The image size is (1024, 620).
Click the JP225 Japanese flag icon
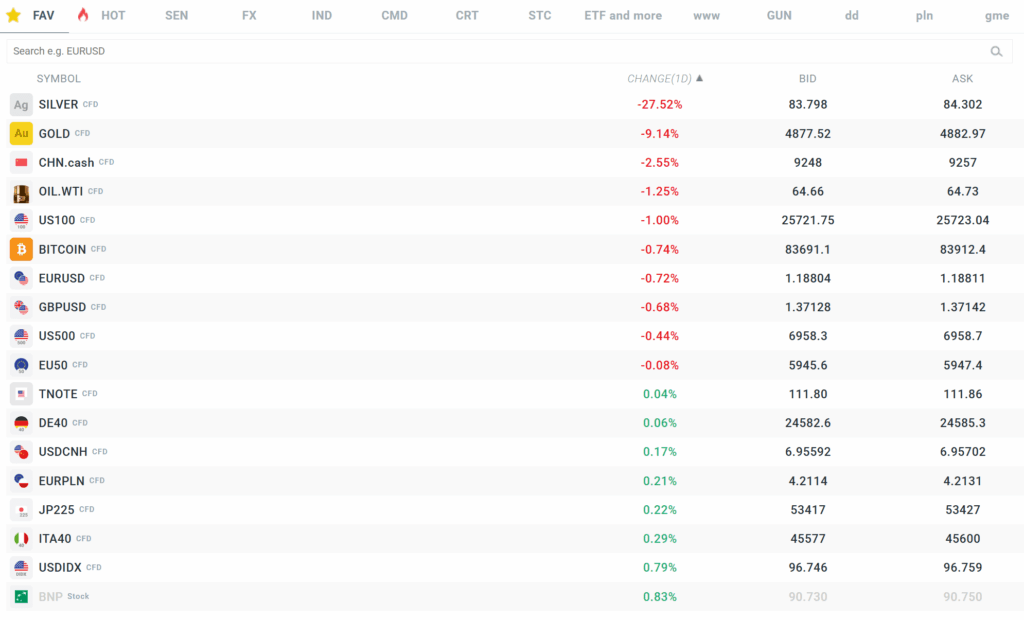point(21,510)
